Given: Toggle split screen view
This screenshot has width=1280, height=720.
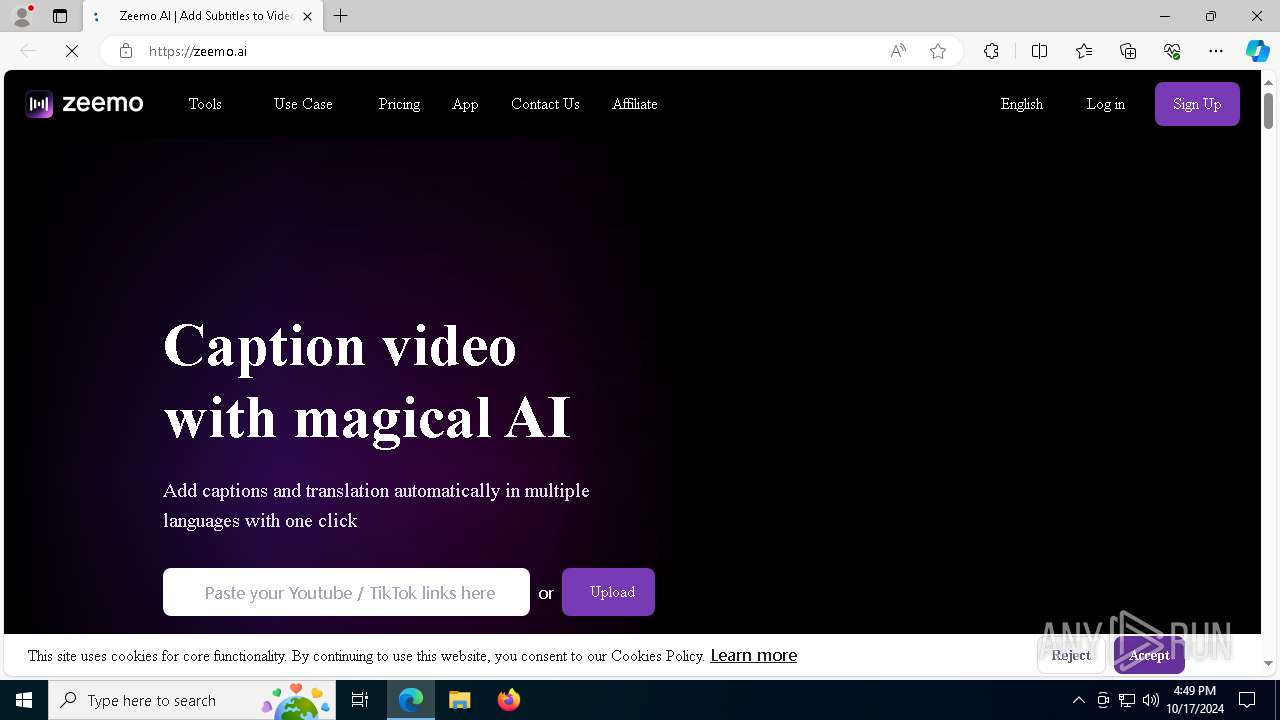Looking at the screenshot, I should click(1039, 51).
